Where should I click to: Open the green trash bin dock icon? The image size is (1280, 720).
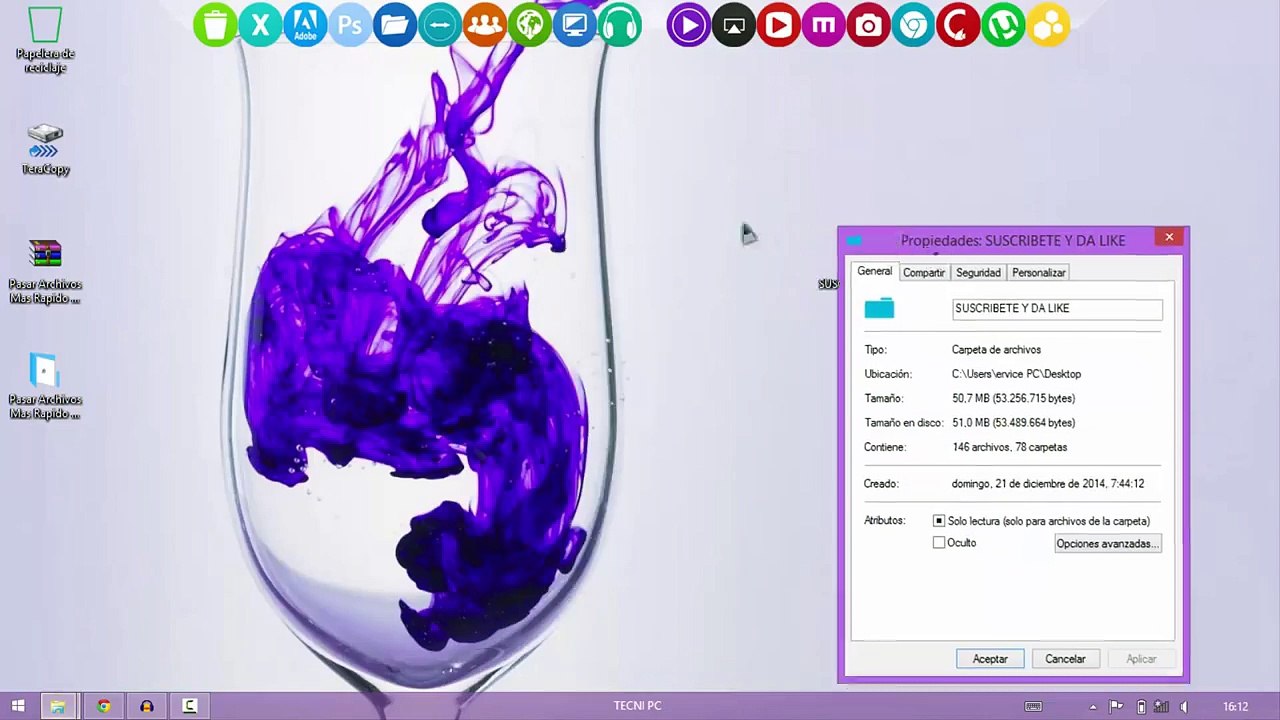(215, 25)
